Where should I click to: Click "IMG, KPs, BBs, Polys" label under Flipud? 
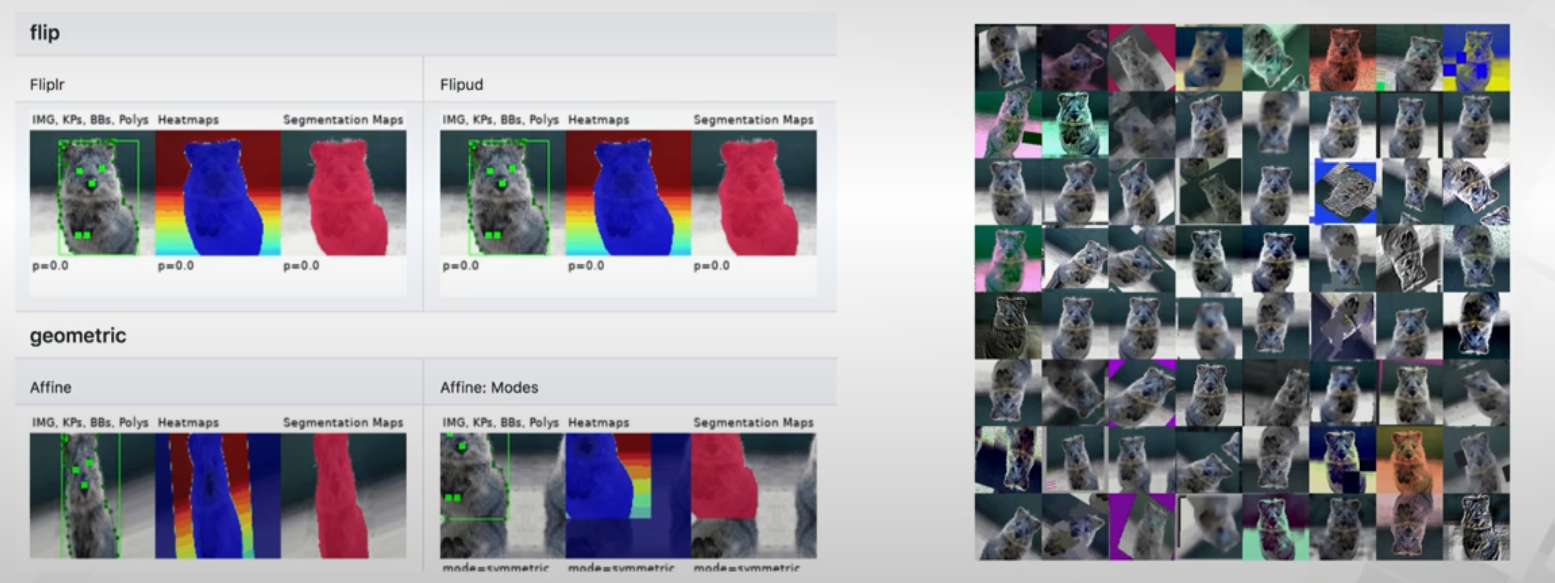click(x=501, y=120)
